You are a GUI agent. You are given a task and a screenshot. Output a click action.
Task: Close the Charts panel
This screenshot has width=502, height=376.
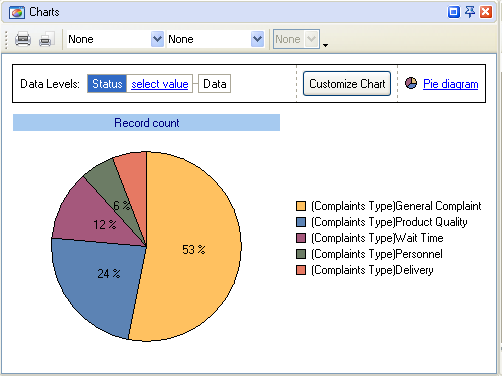coord(486,12)
